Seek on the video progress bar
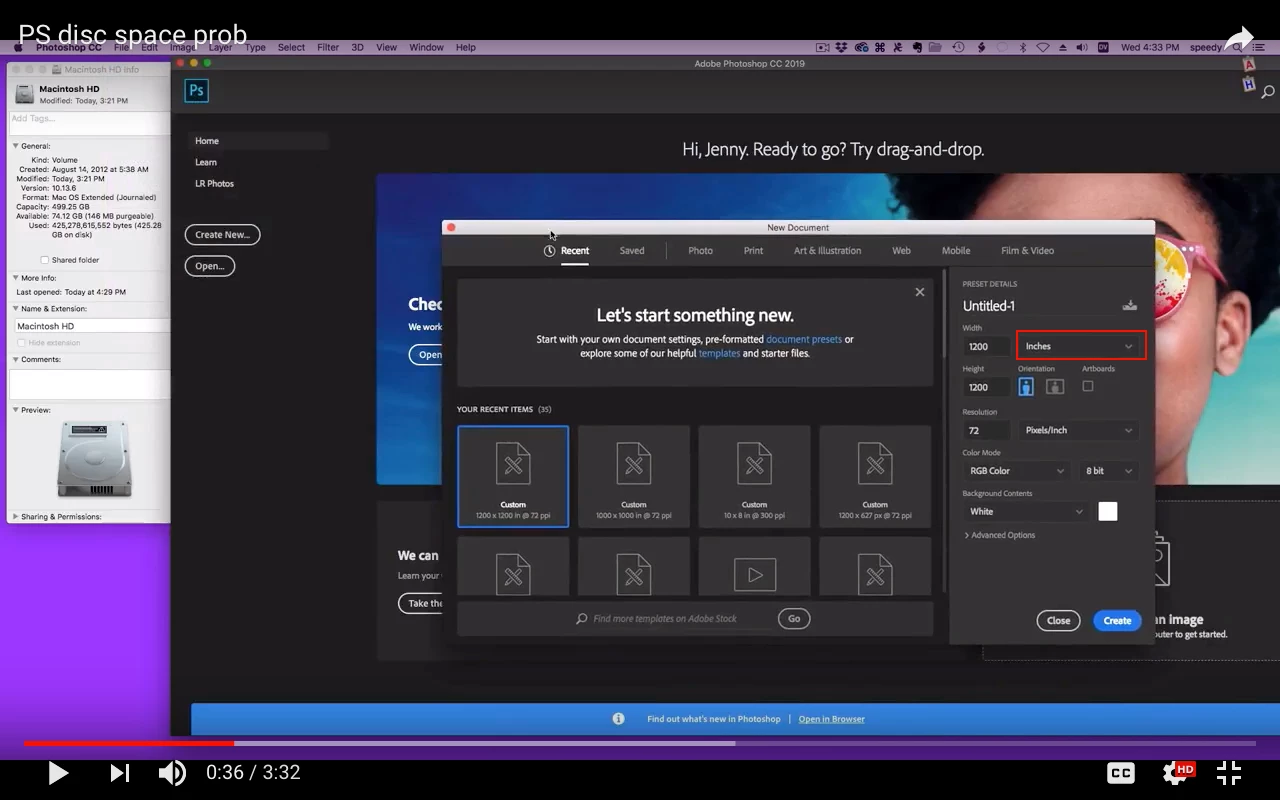 point(640,743)
